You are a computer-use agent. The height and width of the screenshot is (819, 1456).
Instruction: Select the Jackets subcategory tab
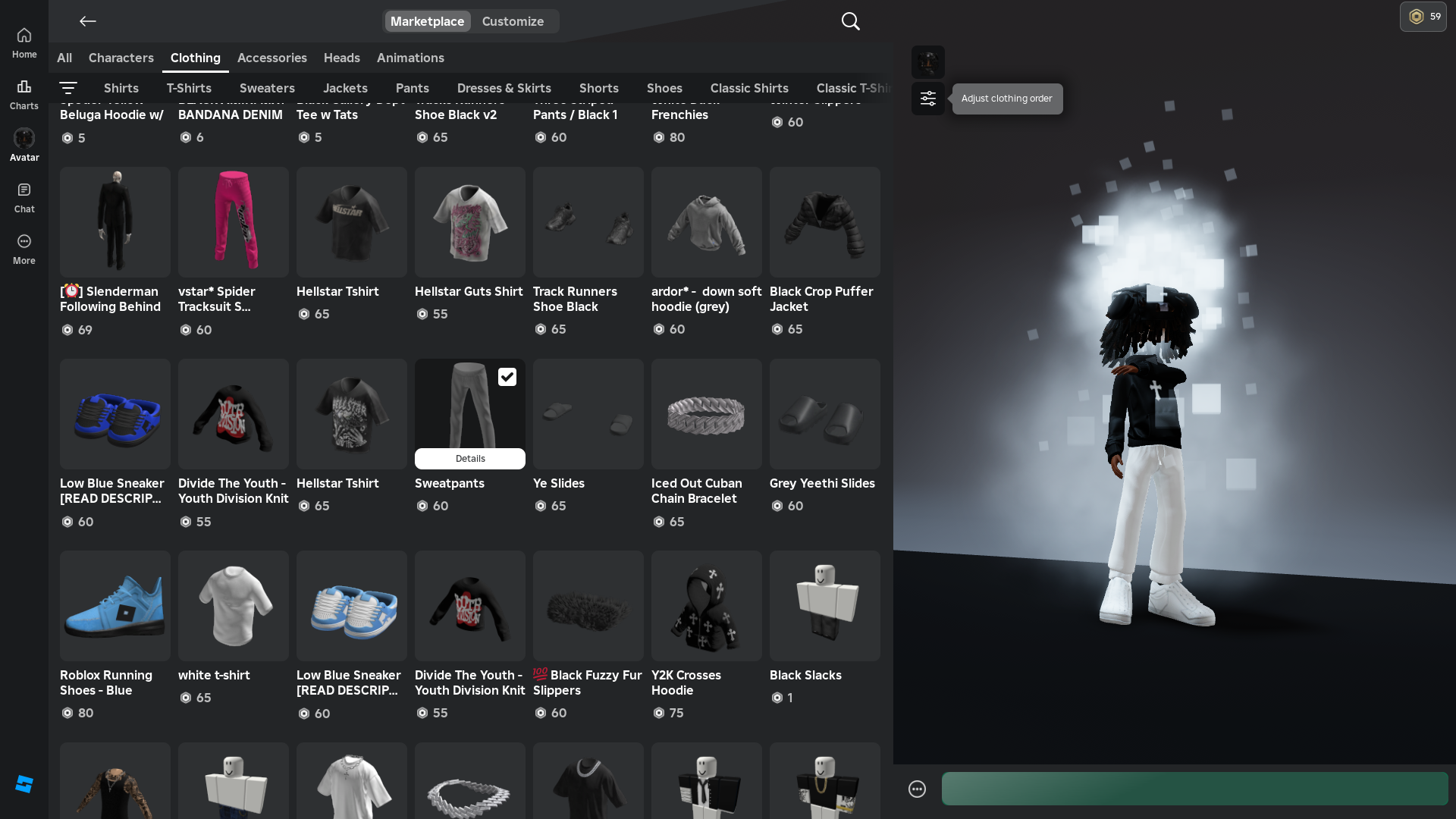tap(345, 88)
